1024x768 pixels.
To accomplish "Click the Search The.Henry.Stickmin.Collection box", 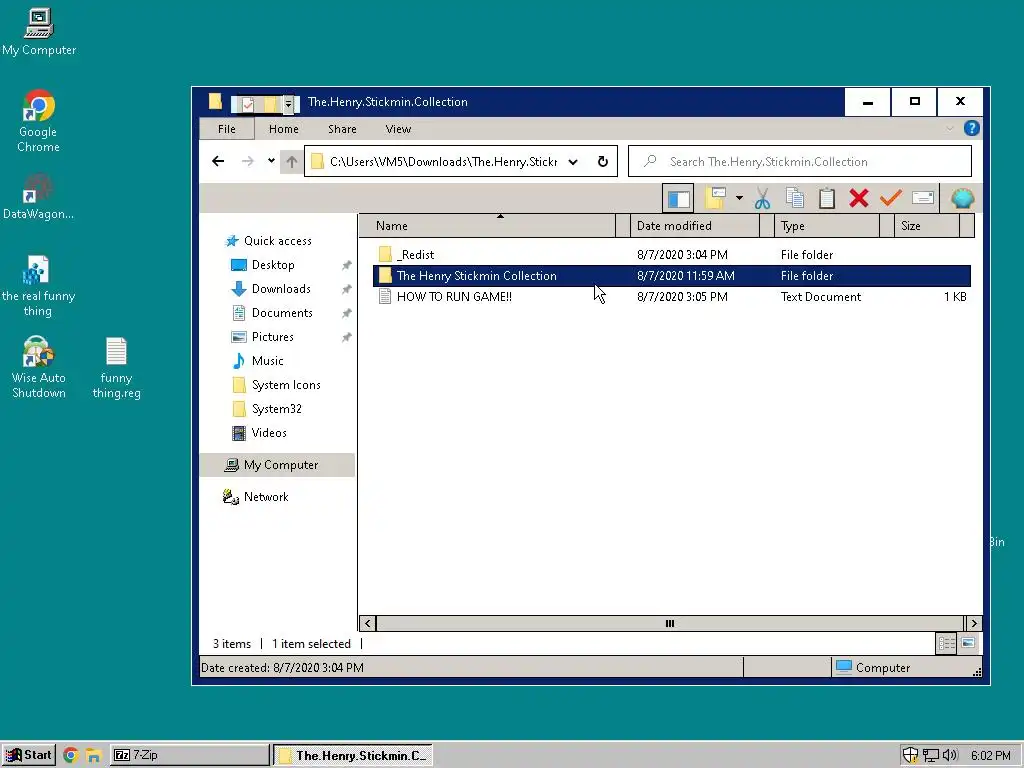I will point(800,161).
